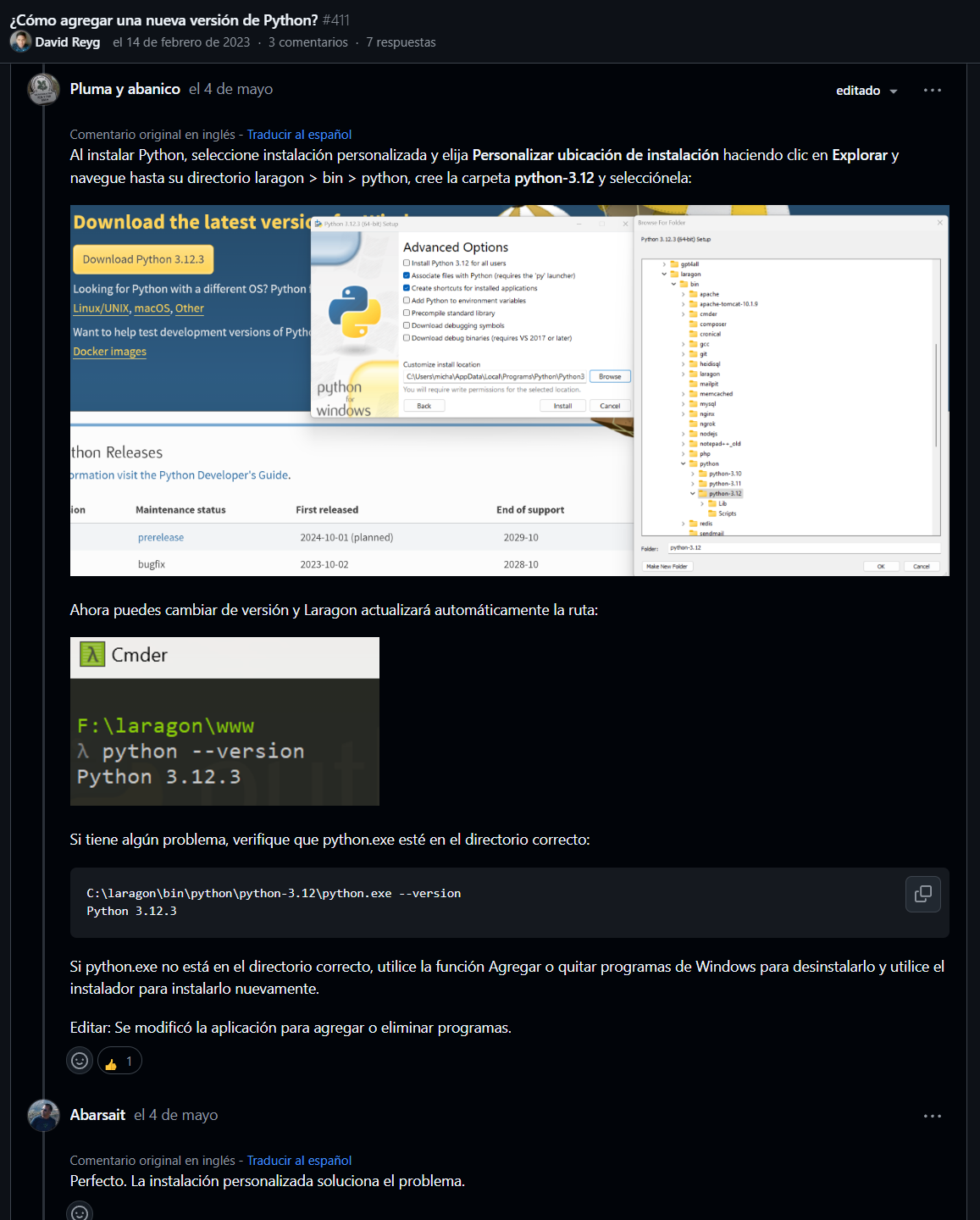Open the Cmder terminal screenshot image

point(224,721)
